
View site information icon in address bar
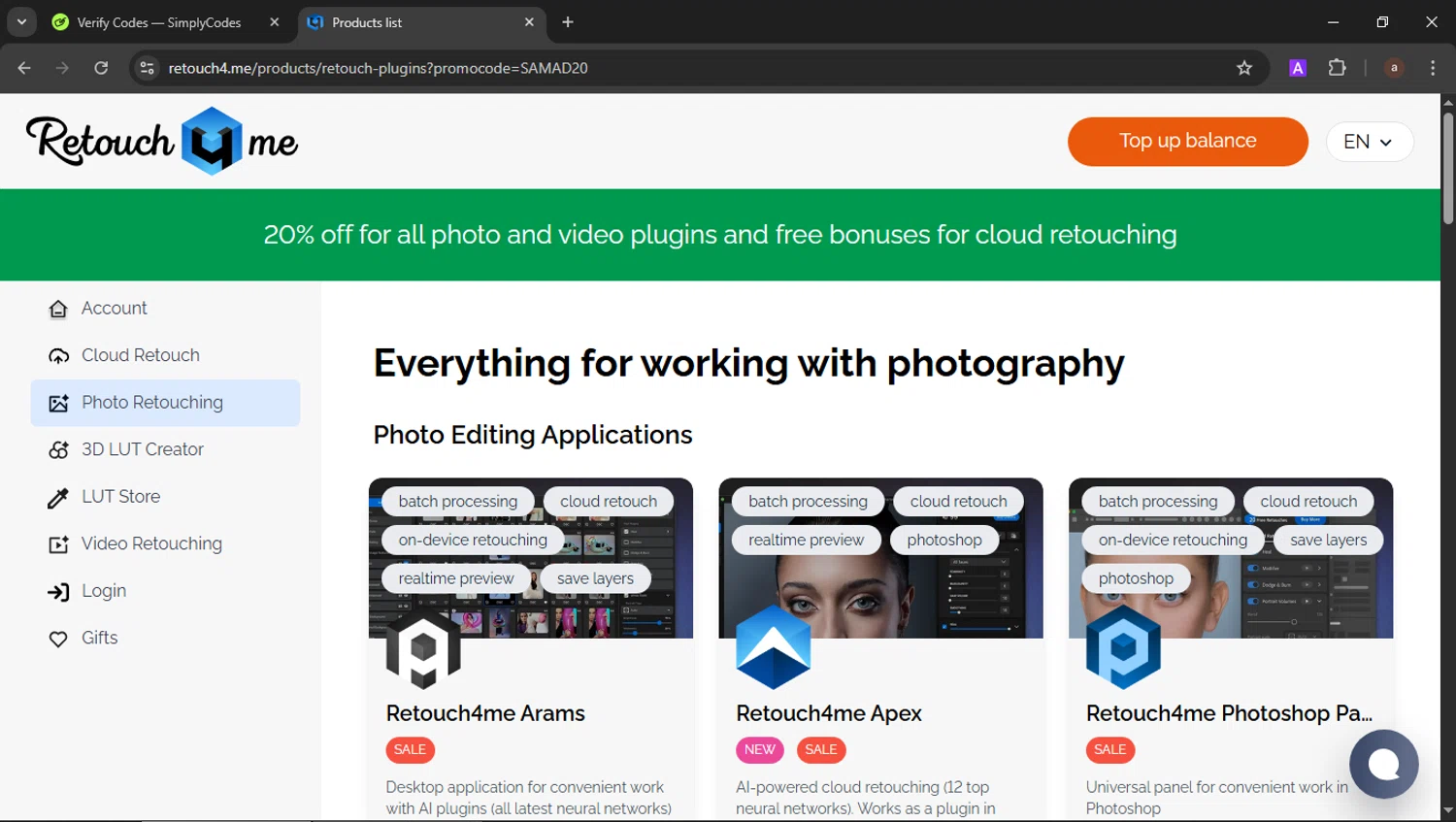147,68
